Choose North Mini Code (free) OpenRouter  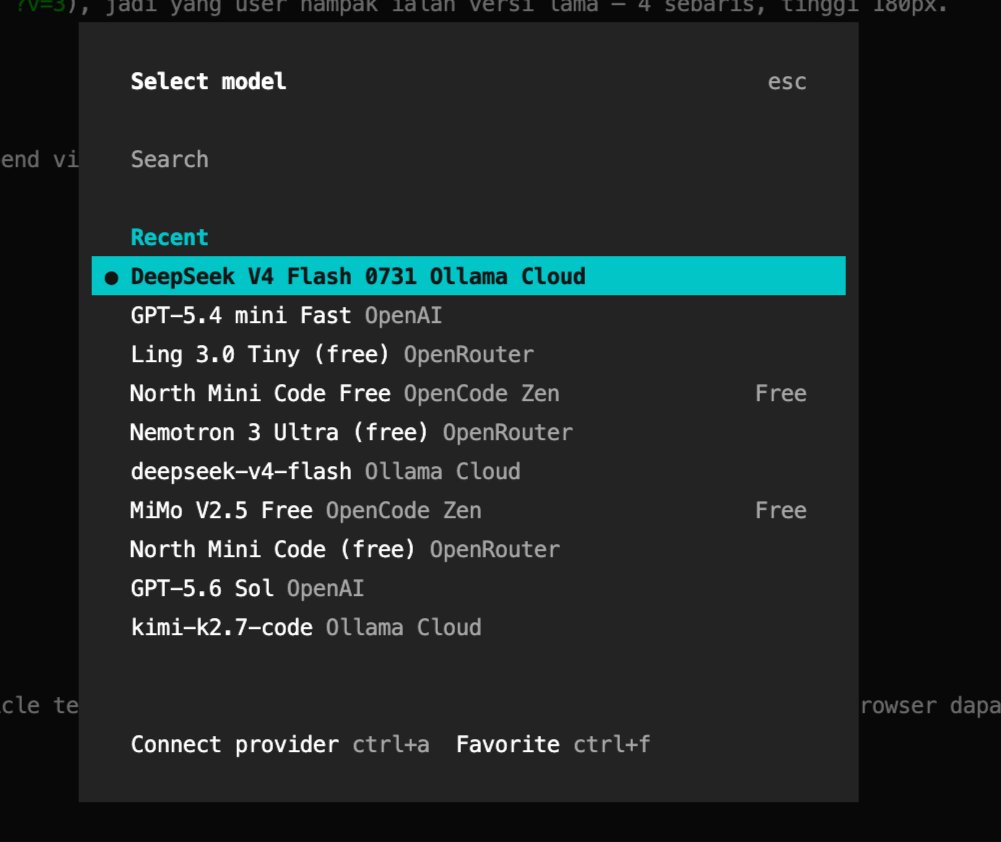(x=469, y=549)
